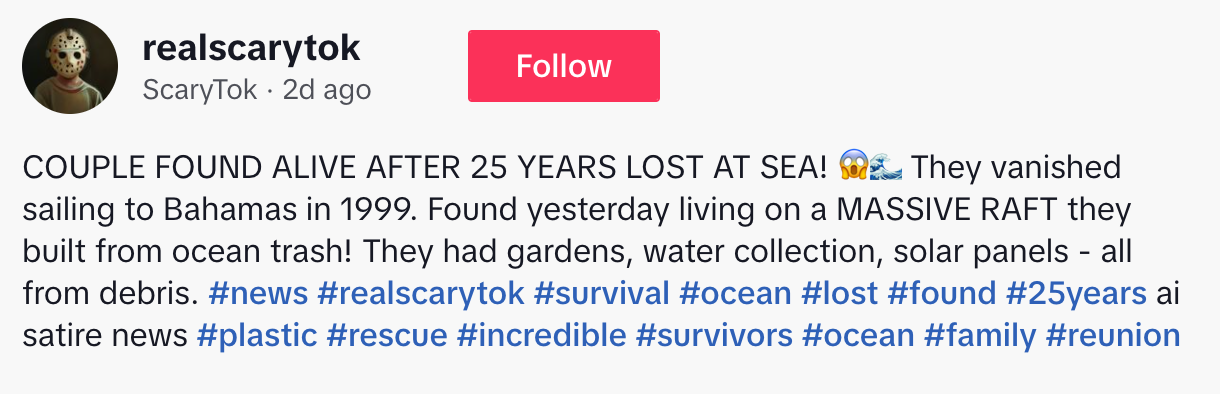Click the realscarytok profile avatar

click(x=70, y=66)
